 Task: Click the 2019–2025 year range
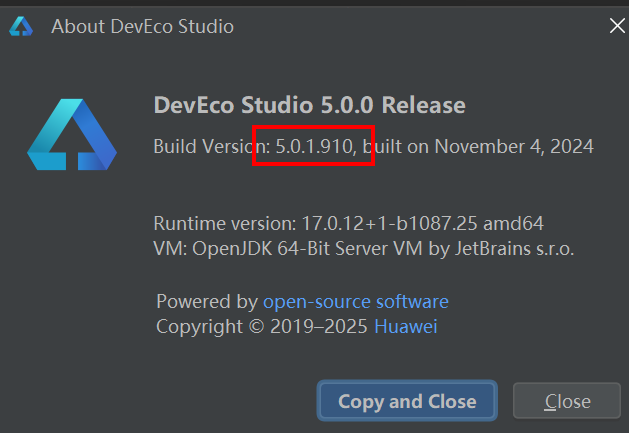click(x=319, y=326)
